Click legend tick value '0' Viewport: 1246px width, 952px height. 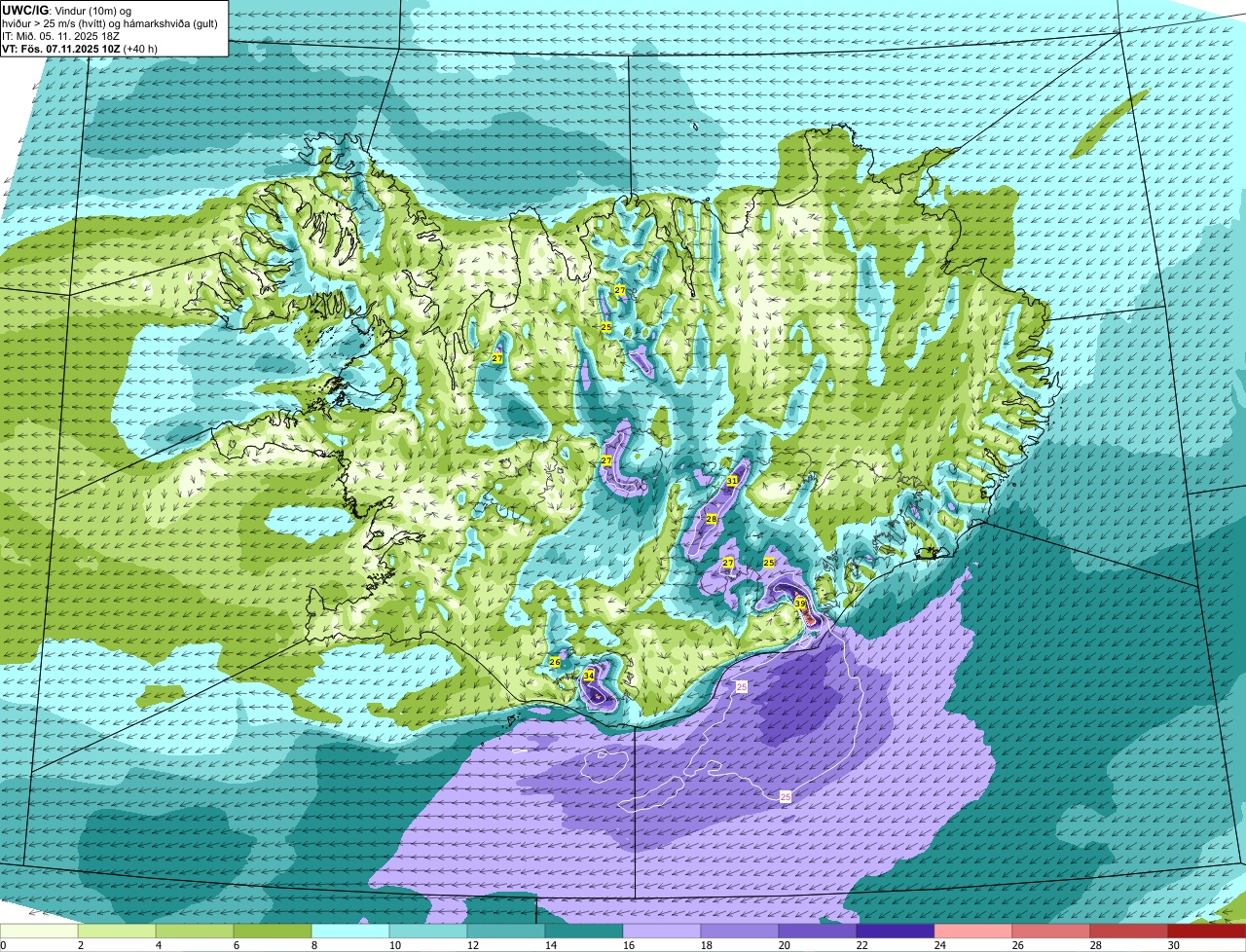pyautogui.click(x=3, y=945)
